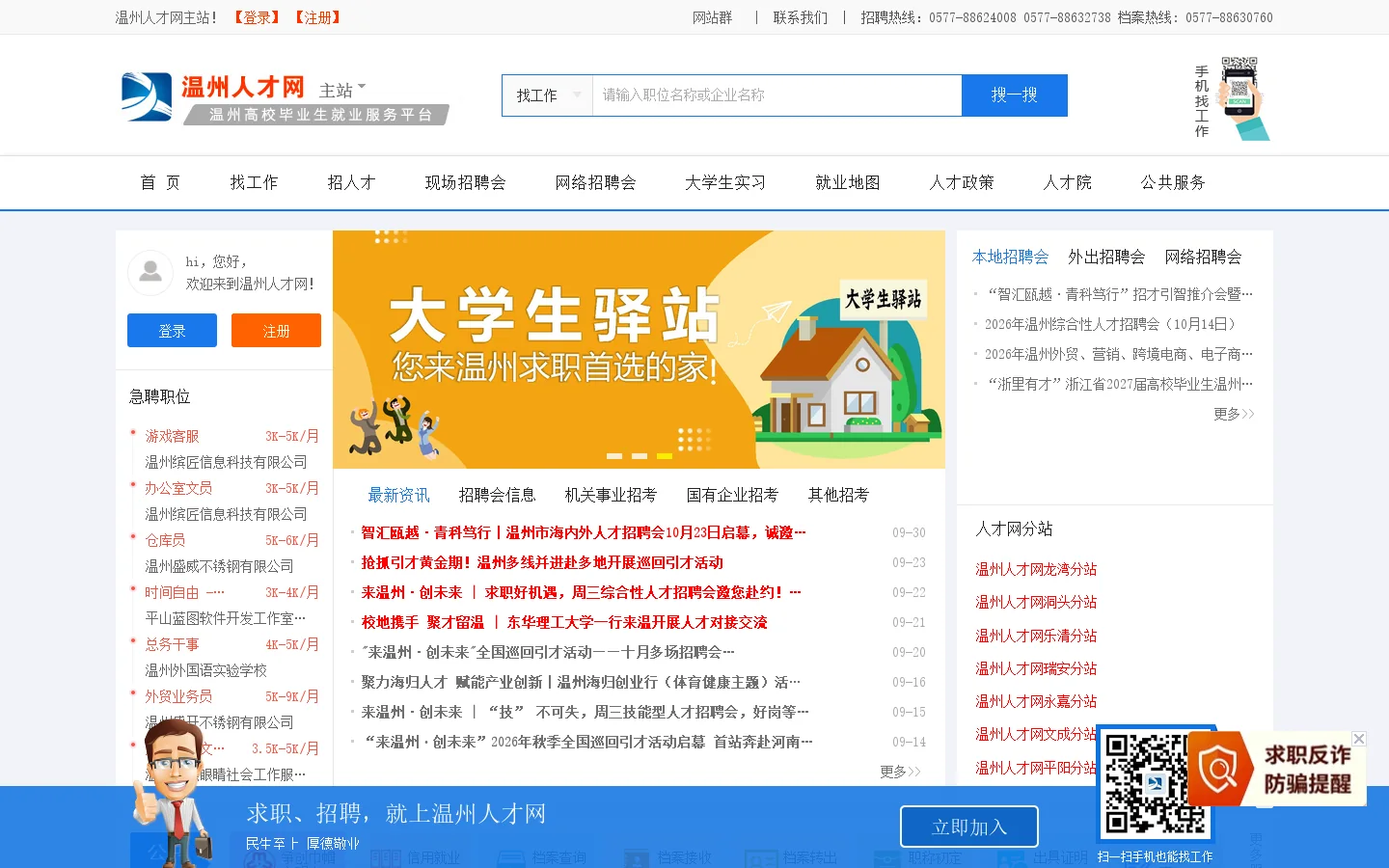This screenshot has width=1389, height=868.
Task: Click the 立即加入 button in bottom banner
Action: (969, 827)
